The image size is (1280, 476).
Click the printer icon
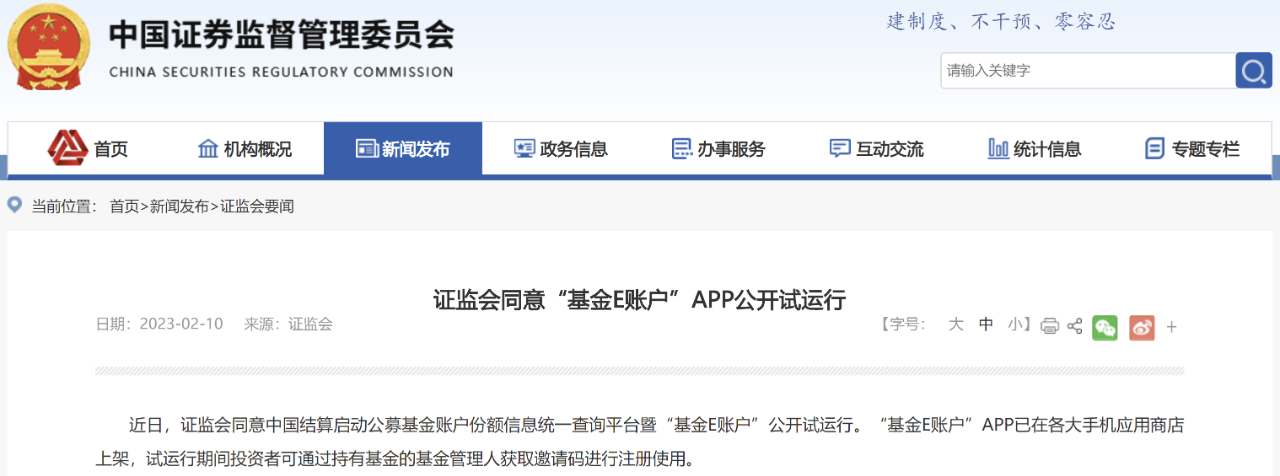click(1049, 326)
